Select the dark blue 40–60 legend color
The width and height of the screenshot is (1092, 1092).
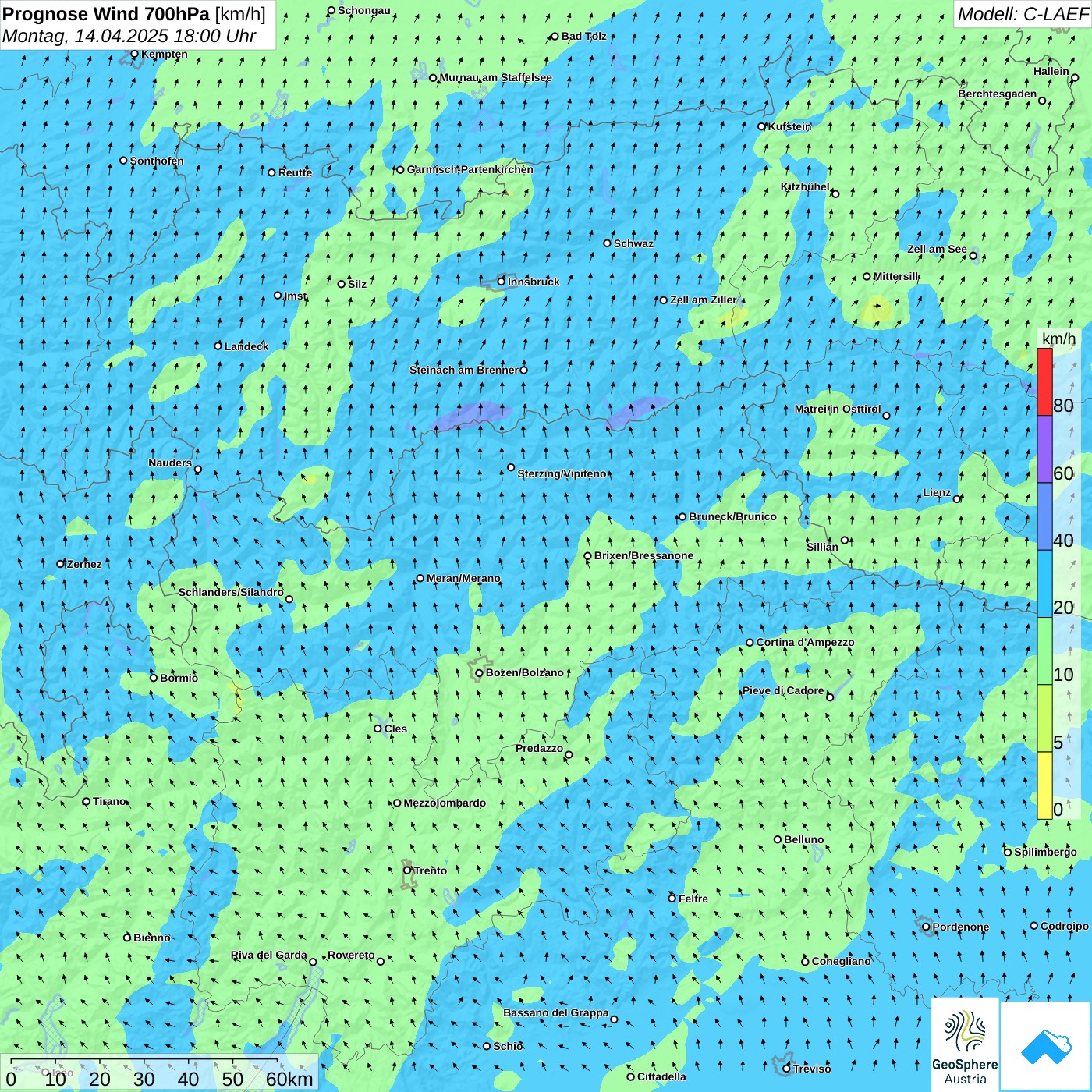1044,517
